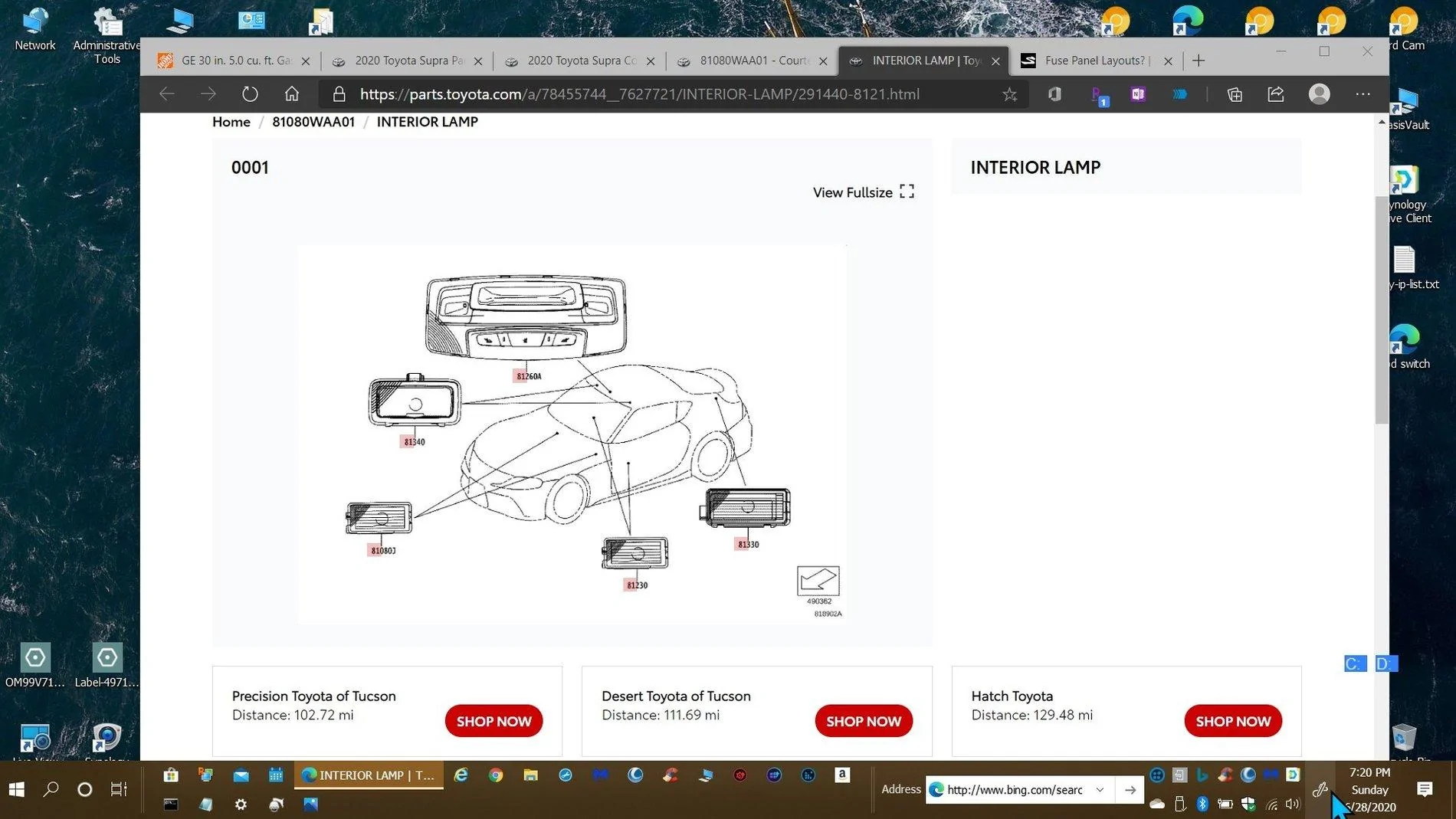Open the Windows Start menu
Viewport: 1456px width, 819px height.
(x=16, y=789)
